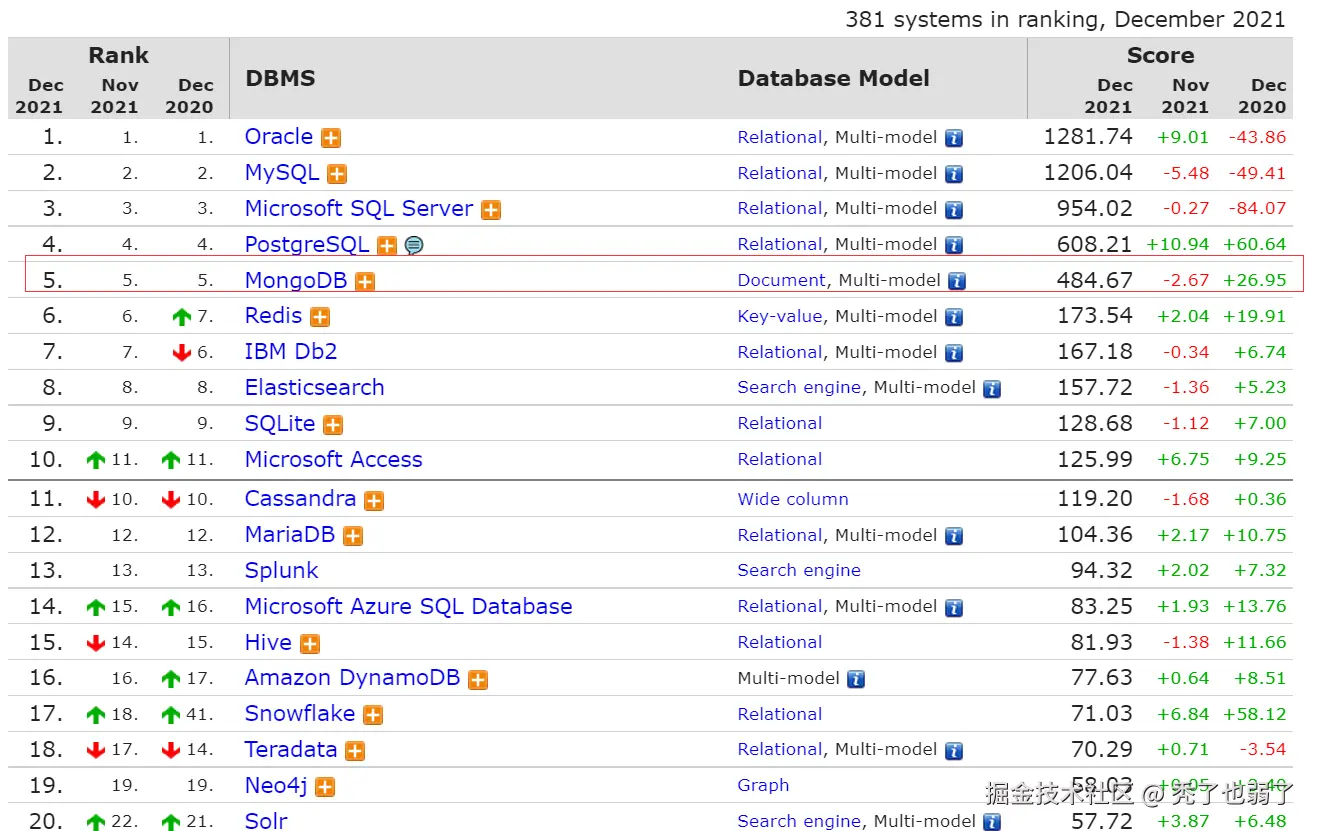This screenshot has height=831, width=1319.
Task: Click the Splunk DBMS link
Action: [x=281, y=570]
